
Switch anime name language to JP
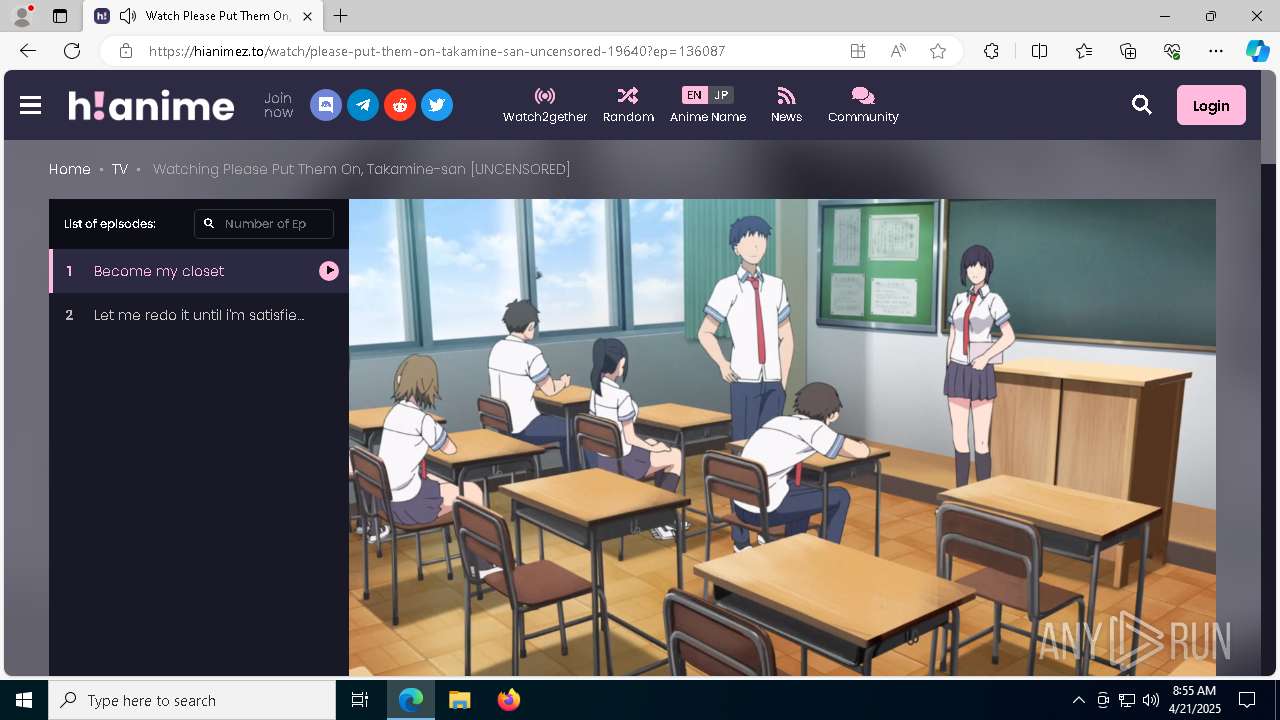tap(721, 95)
